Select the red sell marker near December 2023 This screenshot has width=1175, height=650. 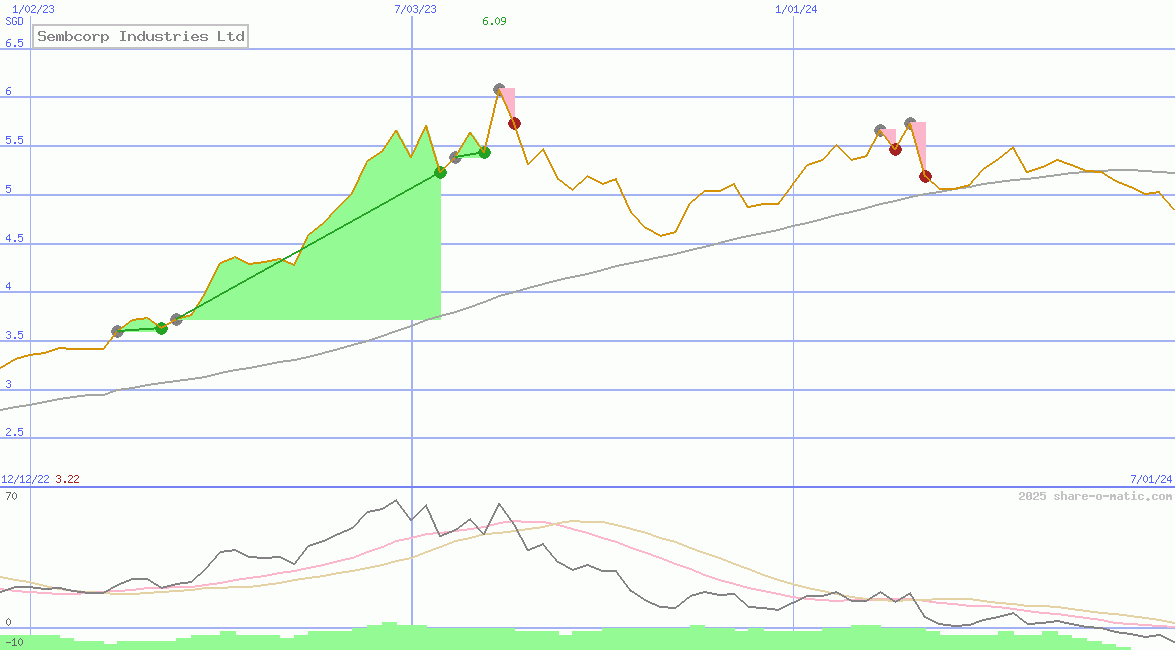click(895, 149)
